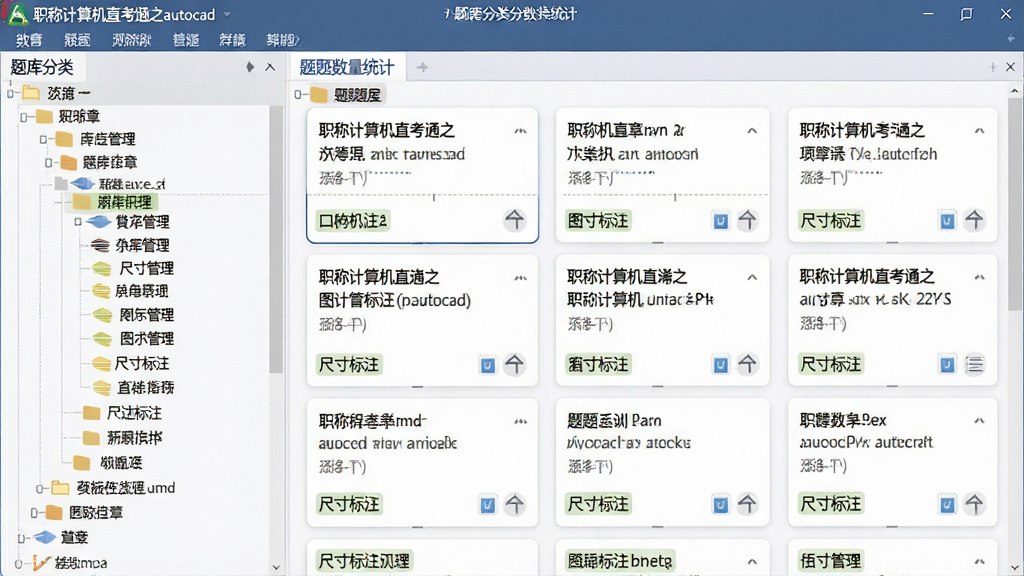
Task: Click down arrow of 题库分类 tree scrollbar
Action: (276, 568)
